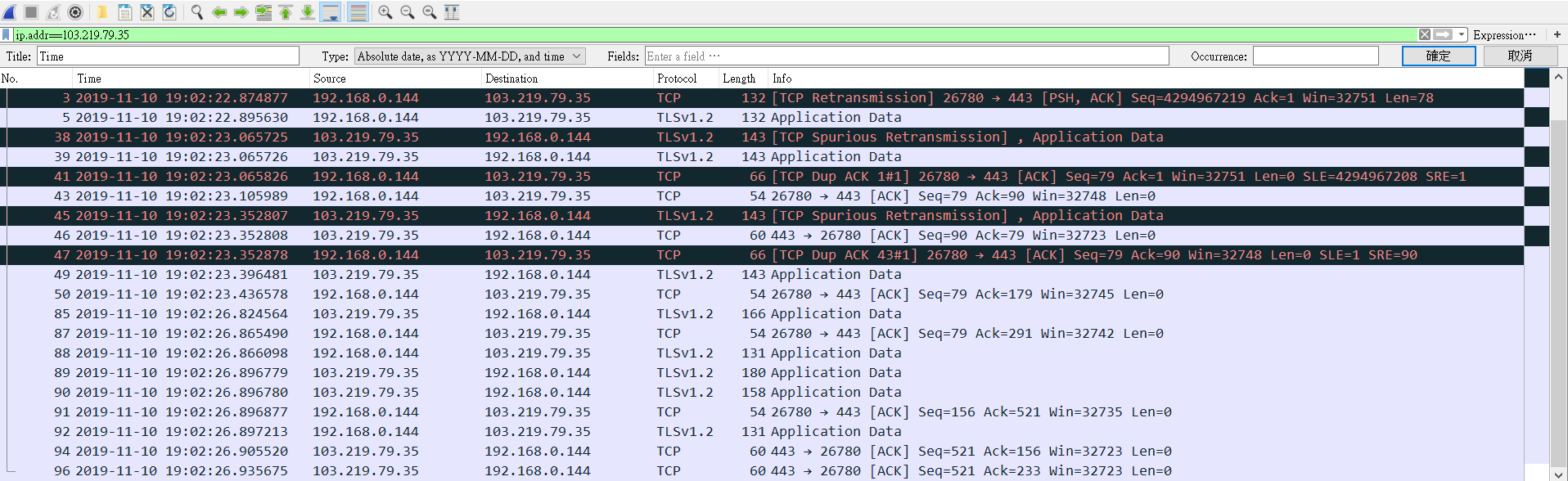Click the packet minimap beside scrollbar
The height and width of the screenshot is (481, 1568).
[x=1537, y=274]
